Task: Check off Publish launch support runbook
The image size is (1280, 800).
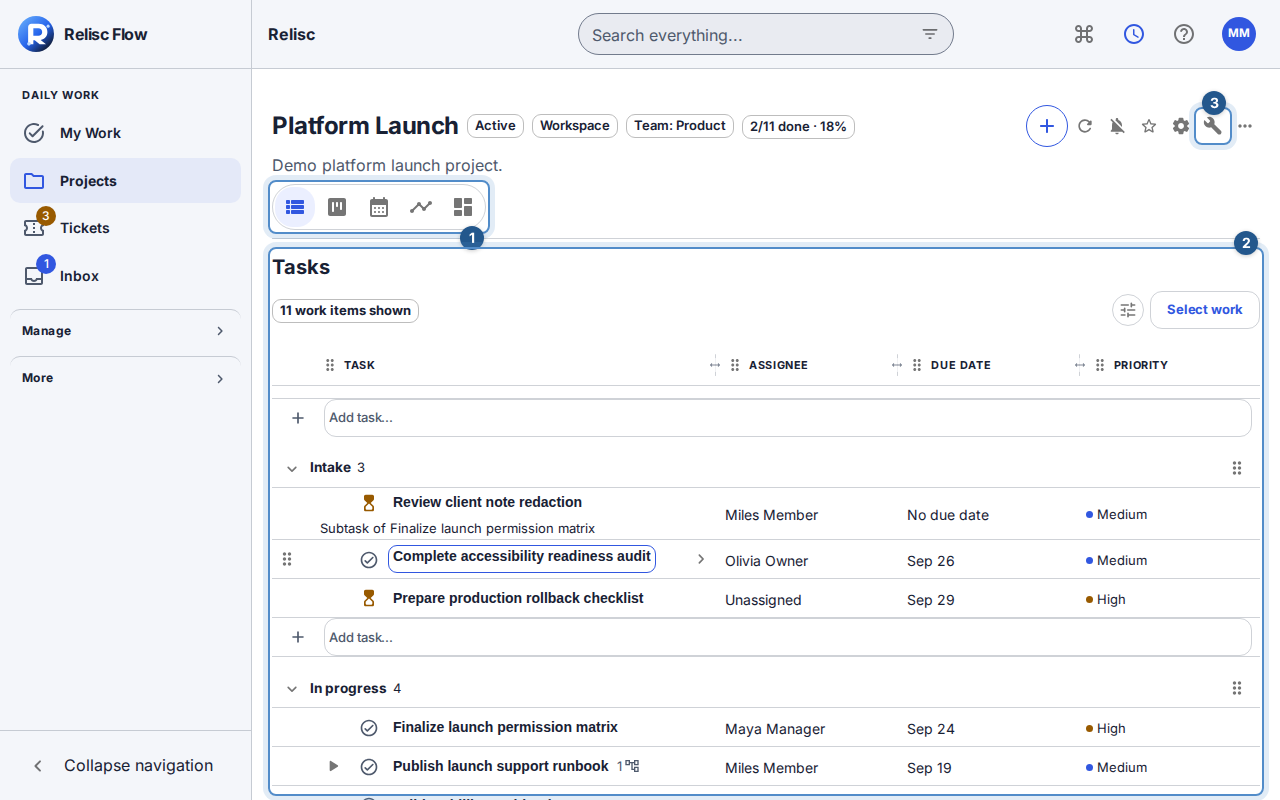Action: pyautogui.click(x=369, y=767)
